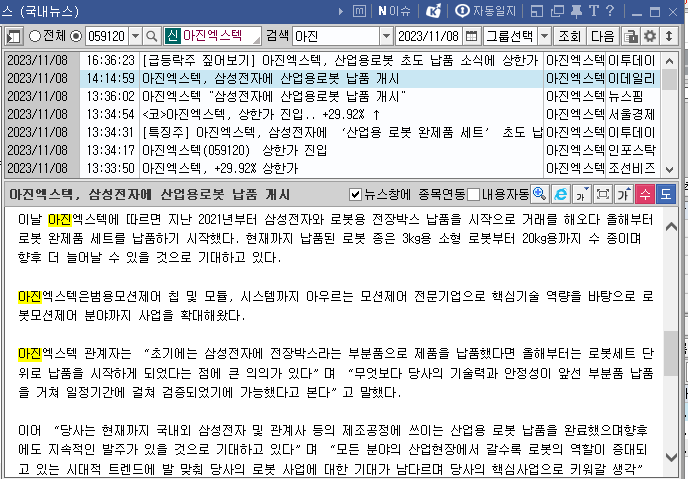Decrease font size with 가 down icon

[x=581, y=194]
